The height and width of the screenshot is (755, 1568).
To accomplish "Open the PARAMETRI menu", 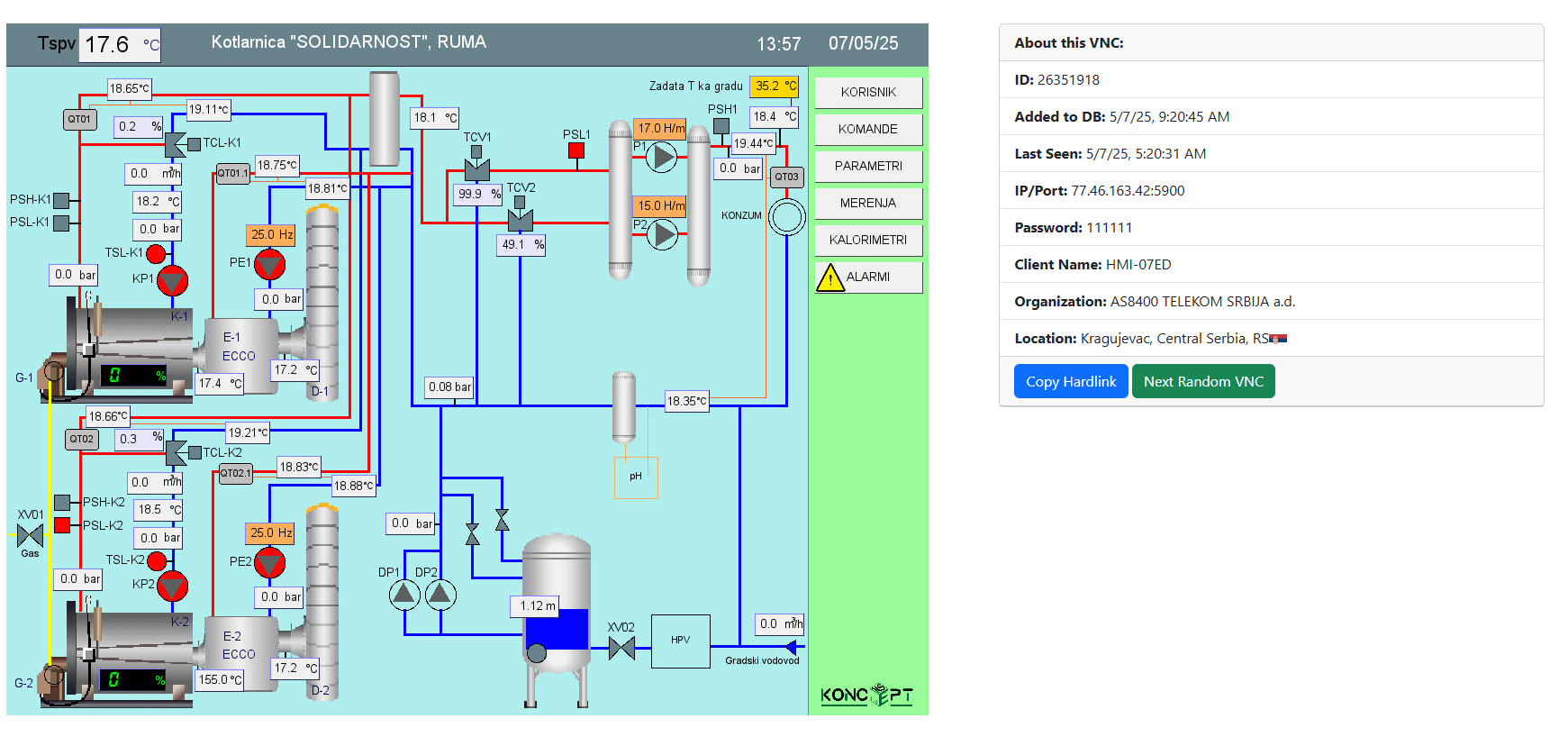I will click(x=868, y=167).
